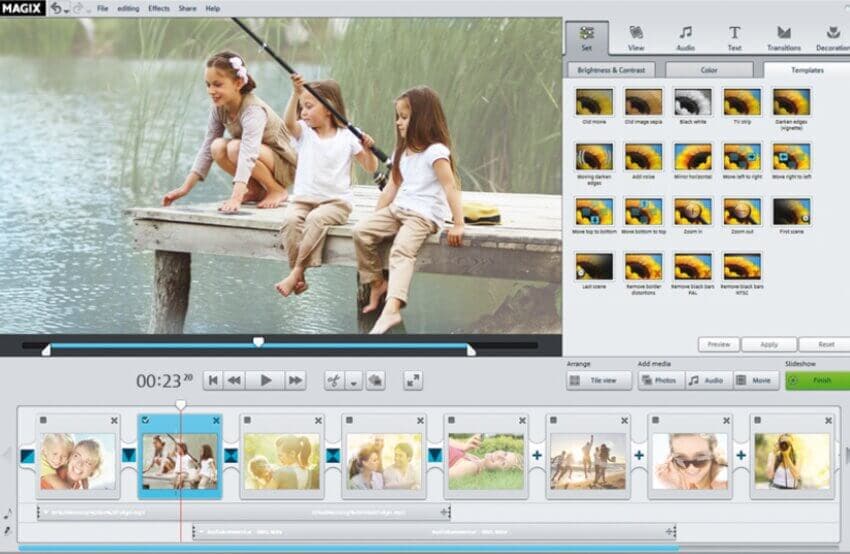This screenshot has height=554, width=850.
Task: Open the dropdown arrow beside the scissors
Action: click(354, 382)
